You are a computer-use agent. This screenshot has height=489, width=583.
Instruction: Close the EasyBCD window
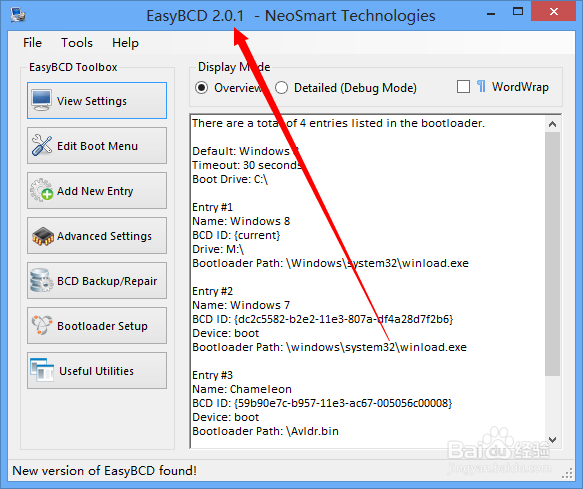point(554,12)
